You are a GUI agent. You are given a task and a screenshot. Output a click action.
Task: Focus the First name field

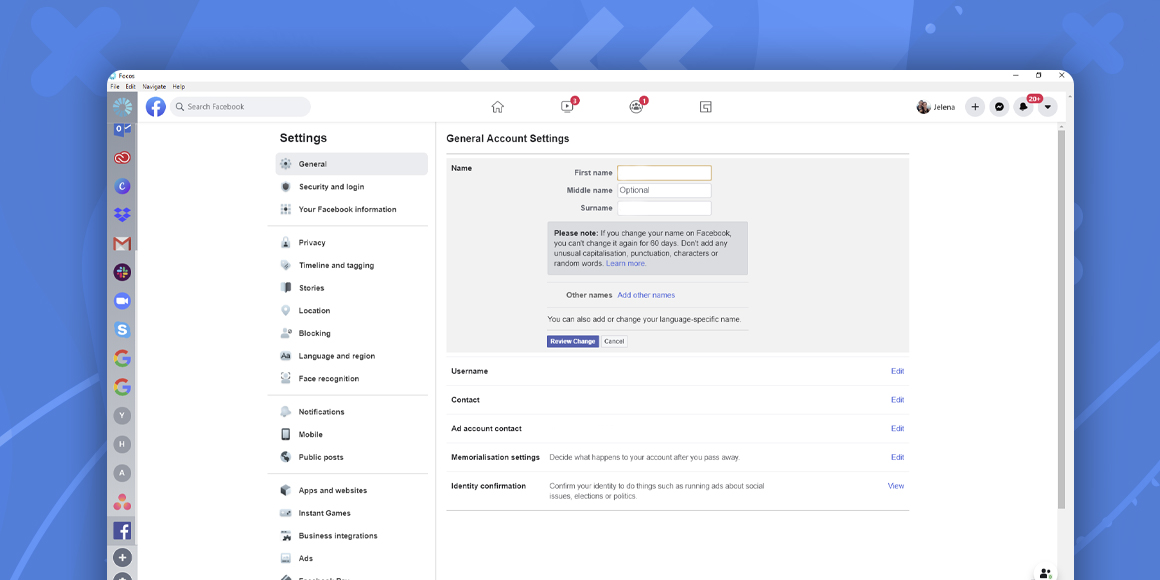click(664, 173)
